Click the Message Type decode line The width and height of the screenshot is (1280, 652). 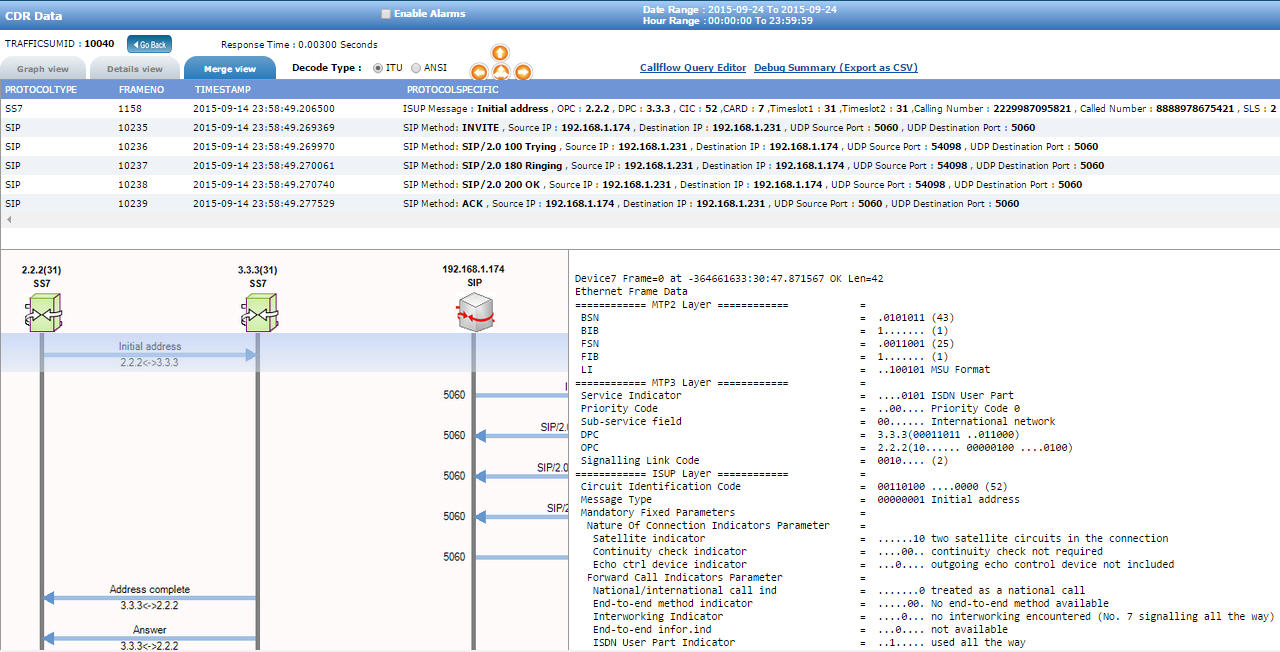point(800,499)
